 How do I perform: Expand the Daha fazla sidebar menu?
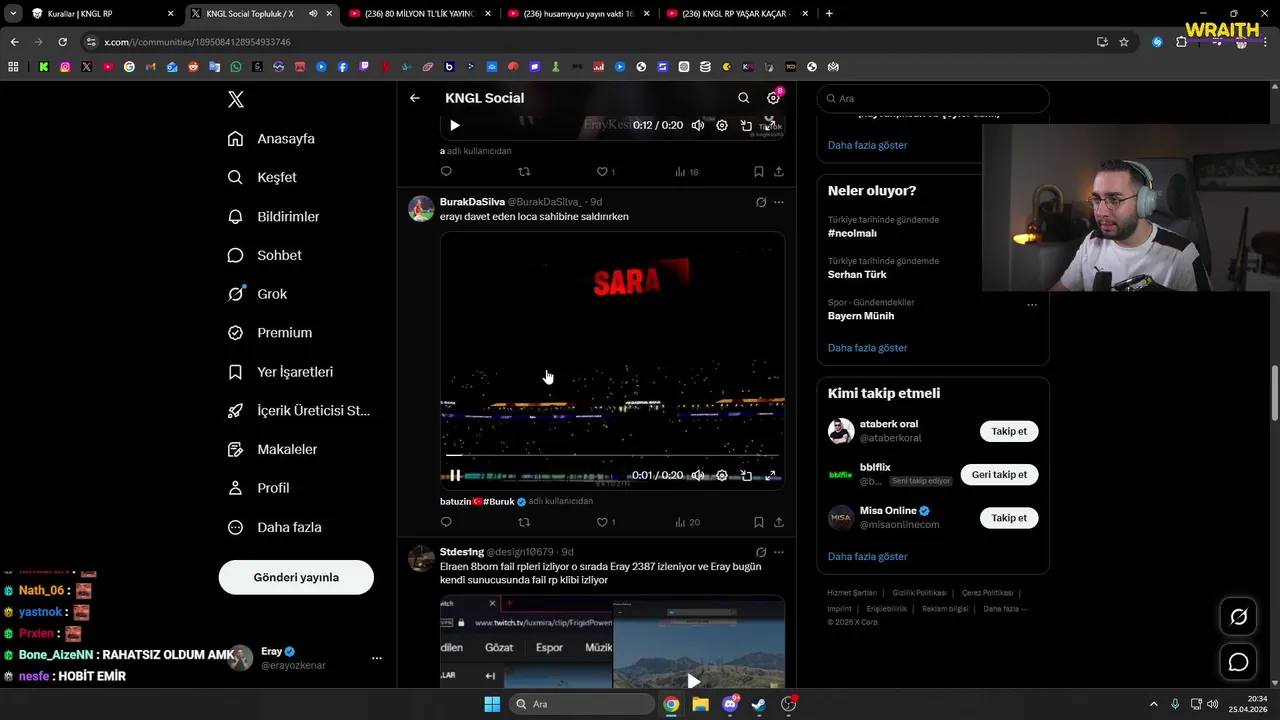274,527
